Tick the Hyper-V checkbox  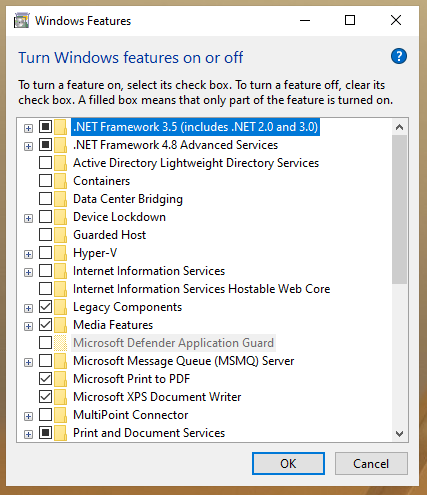tap(45, 253)
